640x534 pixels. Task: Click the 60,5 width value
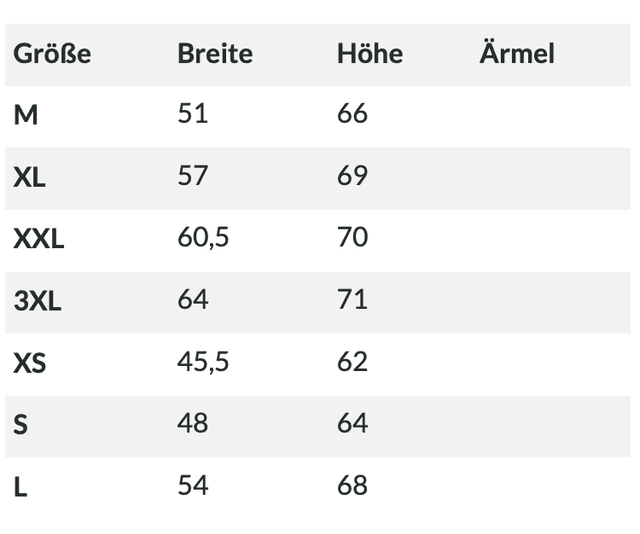pos(204,238)
